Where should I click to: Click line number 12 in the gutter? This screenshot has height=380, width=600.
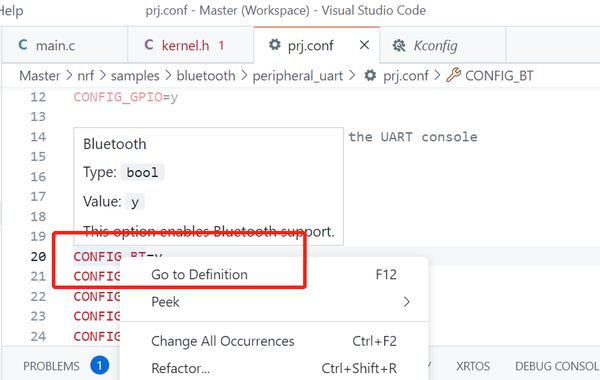pos(38,97)
